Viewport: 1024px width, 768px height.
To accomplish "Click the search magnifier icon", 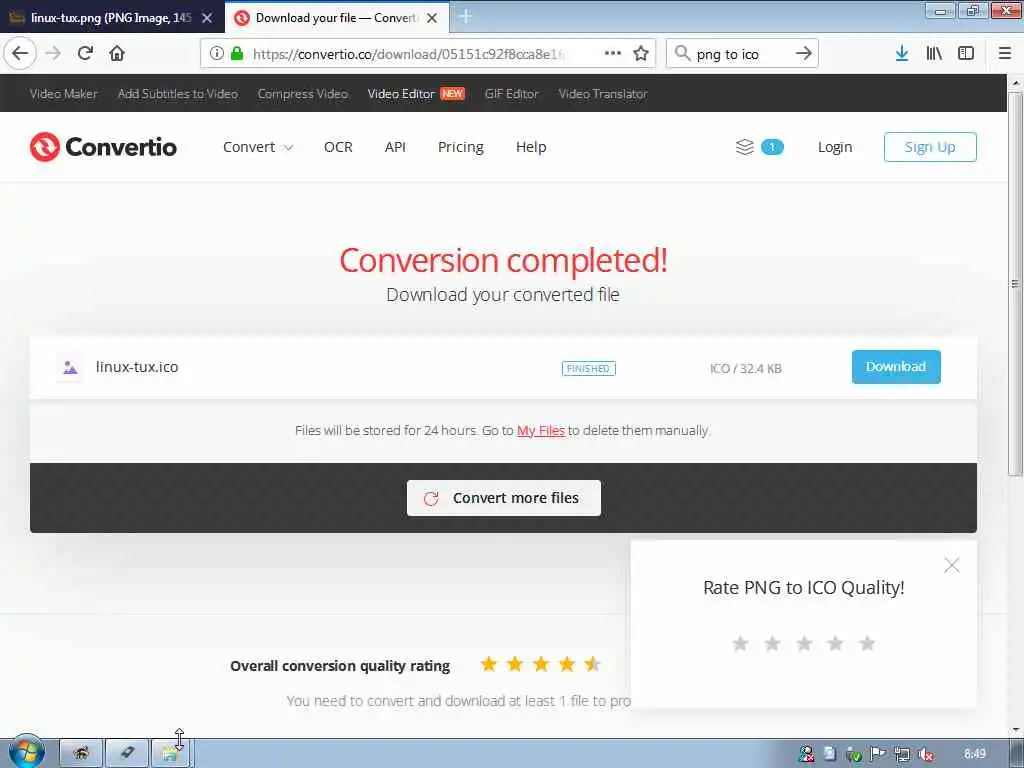I will pyautogui.click(x=682, y=54).
